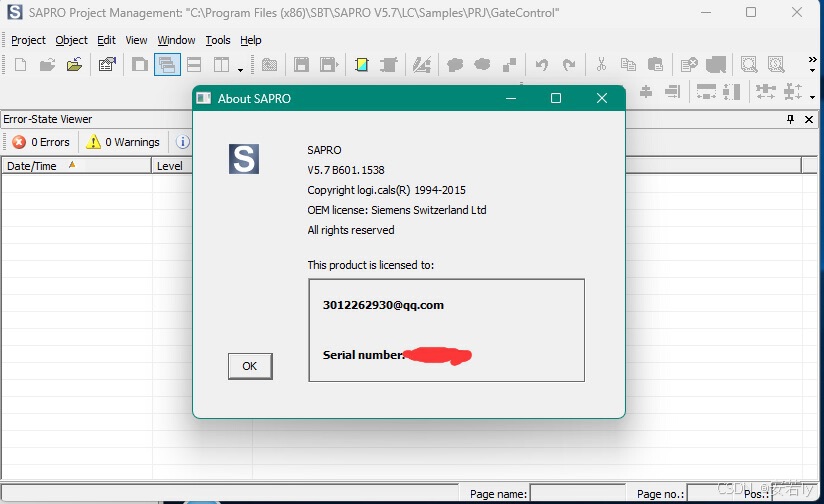Close the About SAPRO dialog

(602, 98)
